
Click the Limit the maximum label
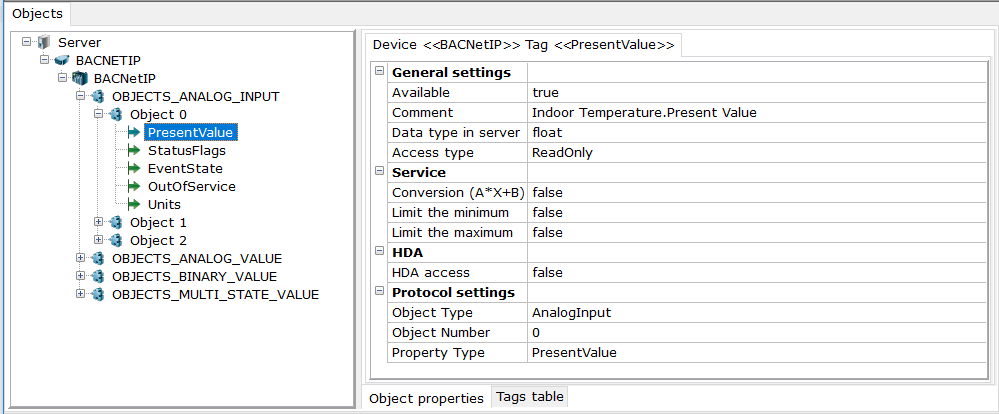coord(452,232)
